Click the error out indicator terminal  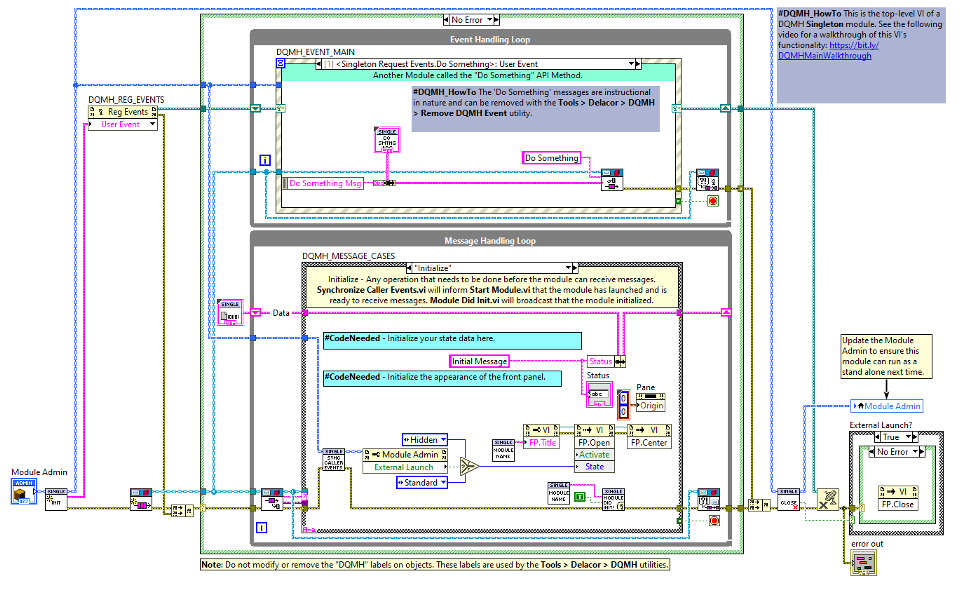pos(864,563)
